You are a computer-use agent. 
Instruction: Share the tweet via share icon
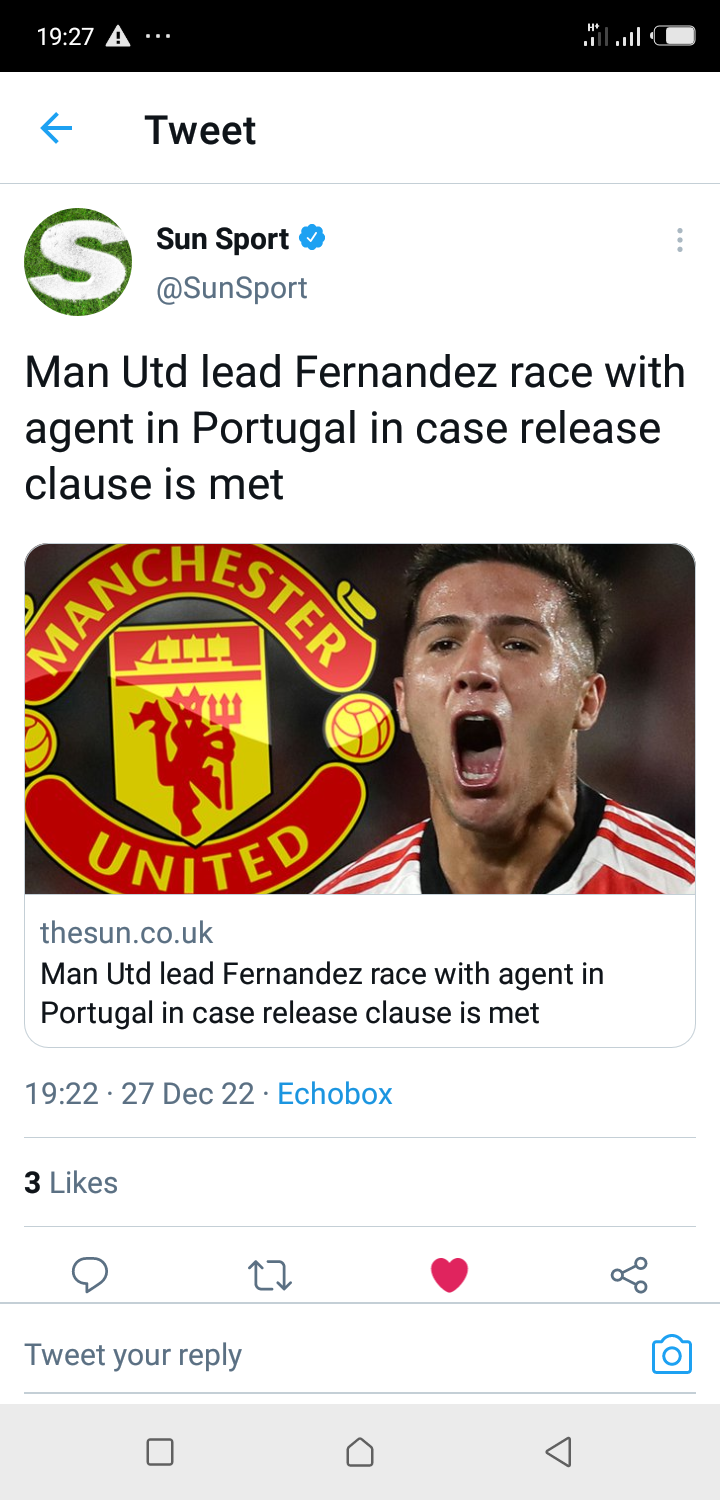point(629,1274)
